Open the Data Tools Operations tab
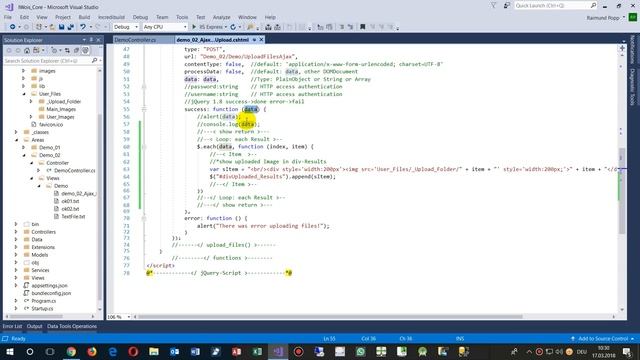640x360 pixels. coord(72,326)
